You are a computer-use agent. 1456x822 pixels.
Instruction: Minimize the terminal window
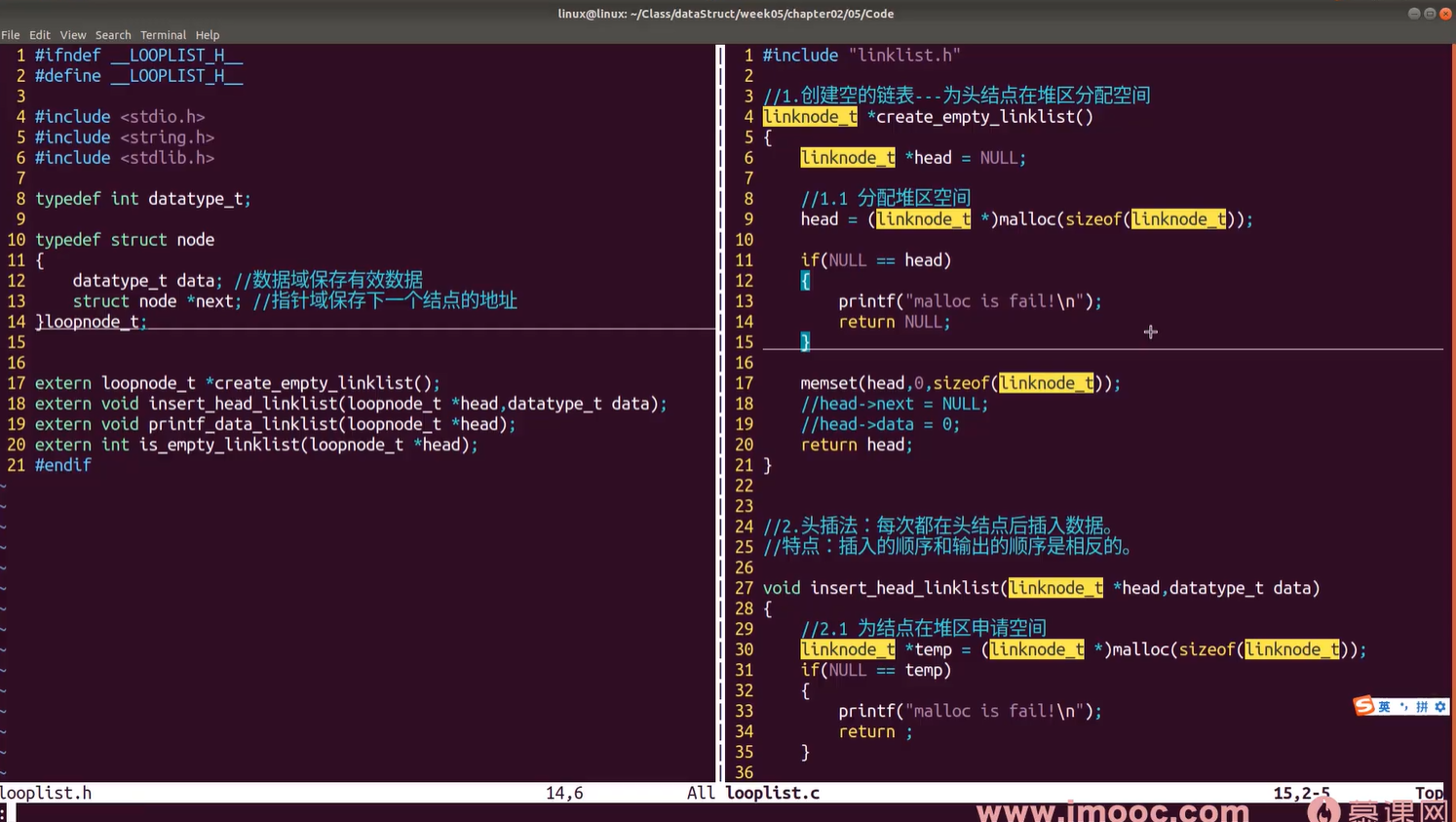[1413, 14]
